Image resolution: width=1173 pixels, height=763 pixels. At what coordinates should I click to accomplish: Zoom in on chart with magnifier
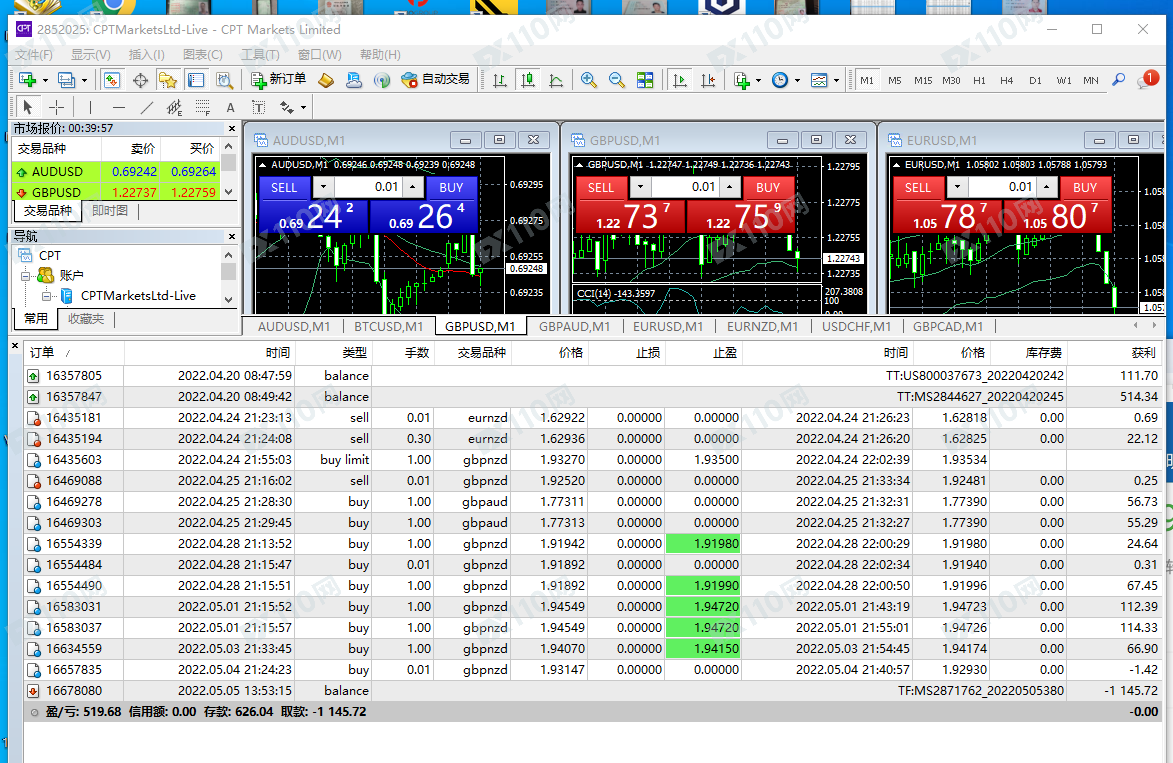click(589, 80)
